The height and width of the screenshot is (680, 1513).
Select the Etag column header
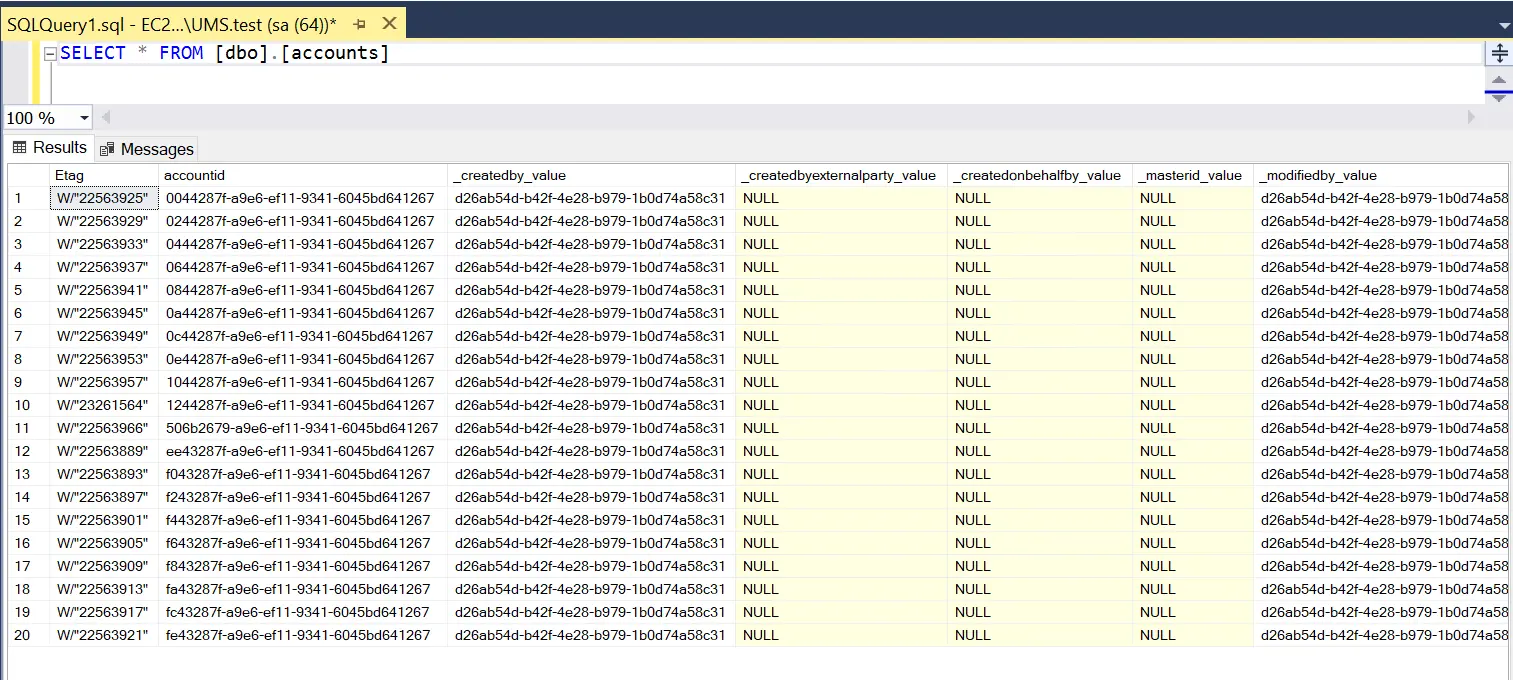[x=103, y=175]
